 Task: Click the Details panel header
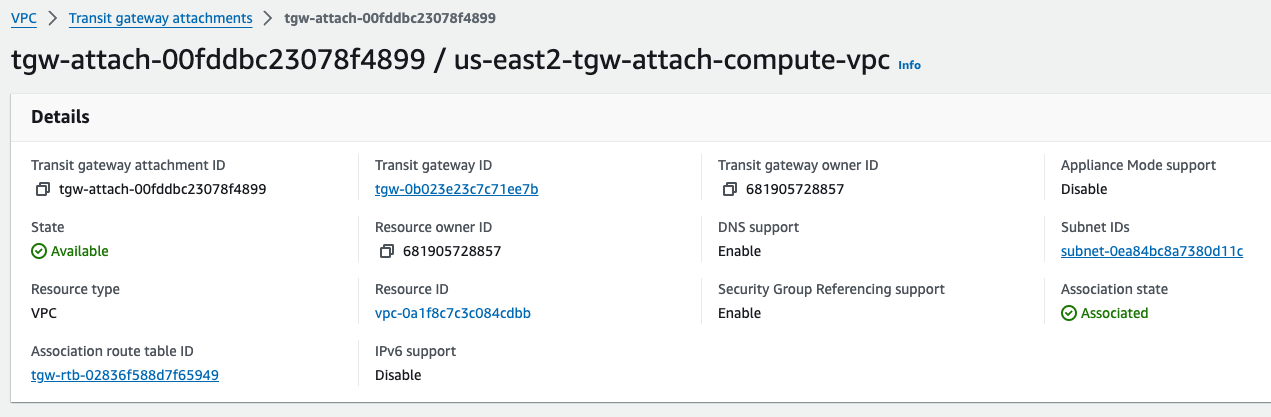pyautogui.click(x=640, y=117)
